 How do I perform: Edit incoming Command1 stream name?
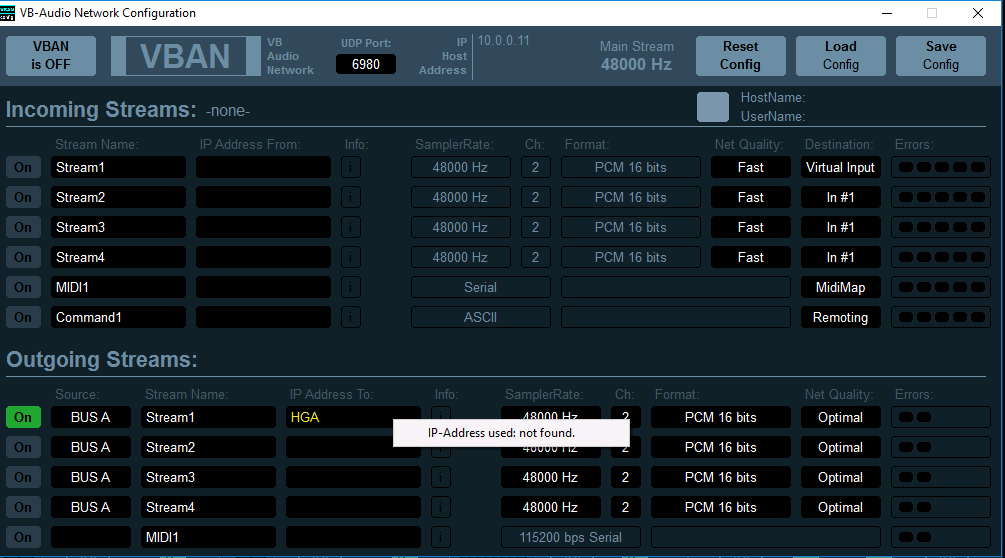click(x=118, y=317)
